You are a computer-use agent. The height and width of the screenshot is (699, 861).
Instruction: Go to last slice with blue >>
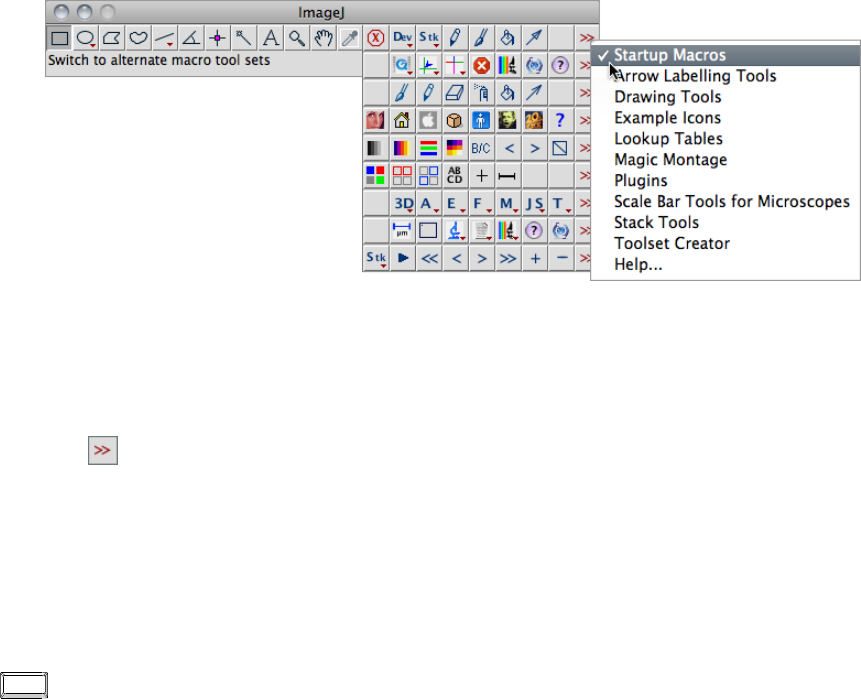pos(507,258)
